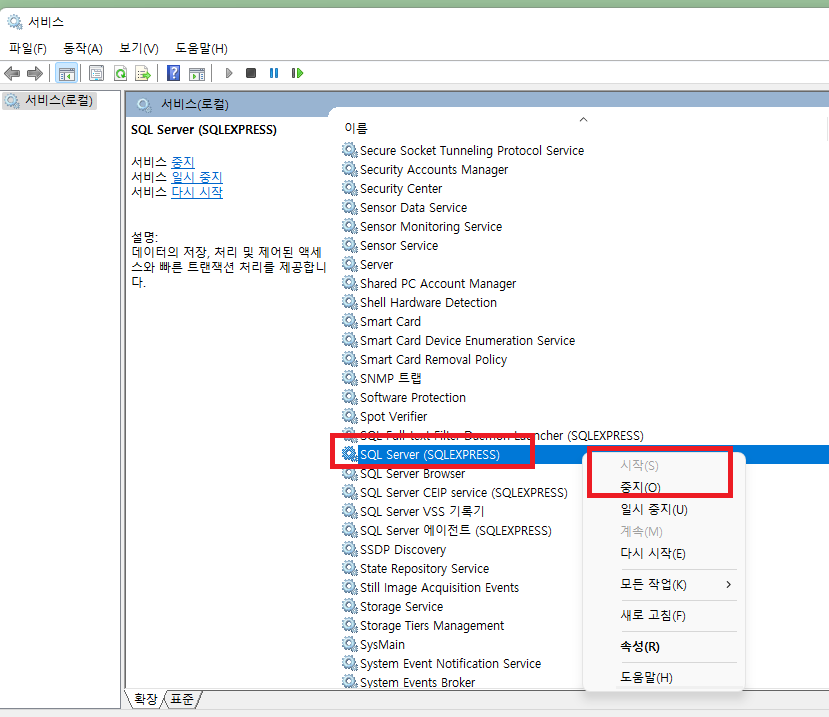Click the gear icon beside Smart Card

(349, 321)
